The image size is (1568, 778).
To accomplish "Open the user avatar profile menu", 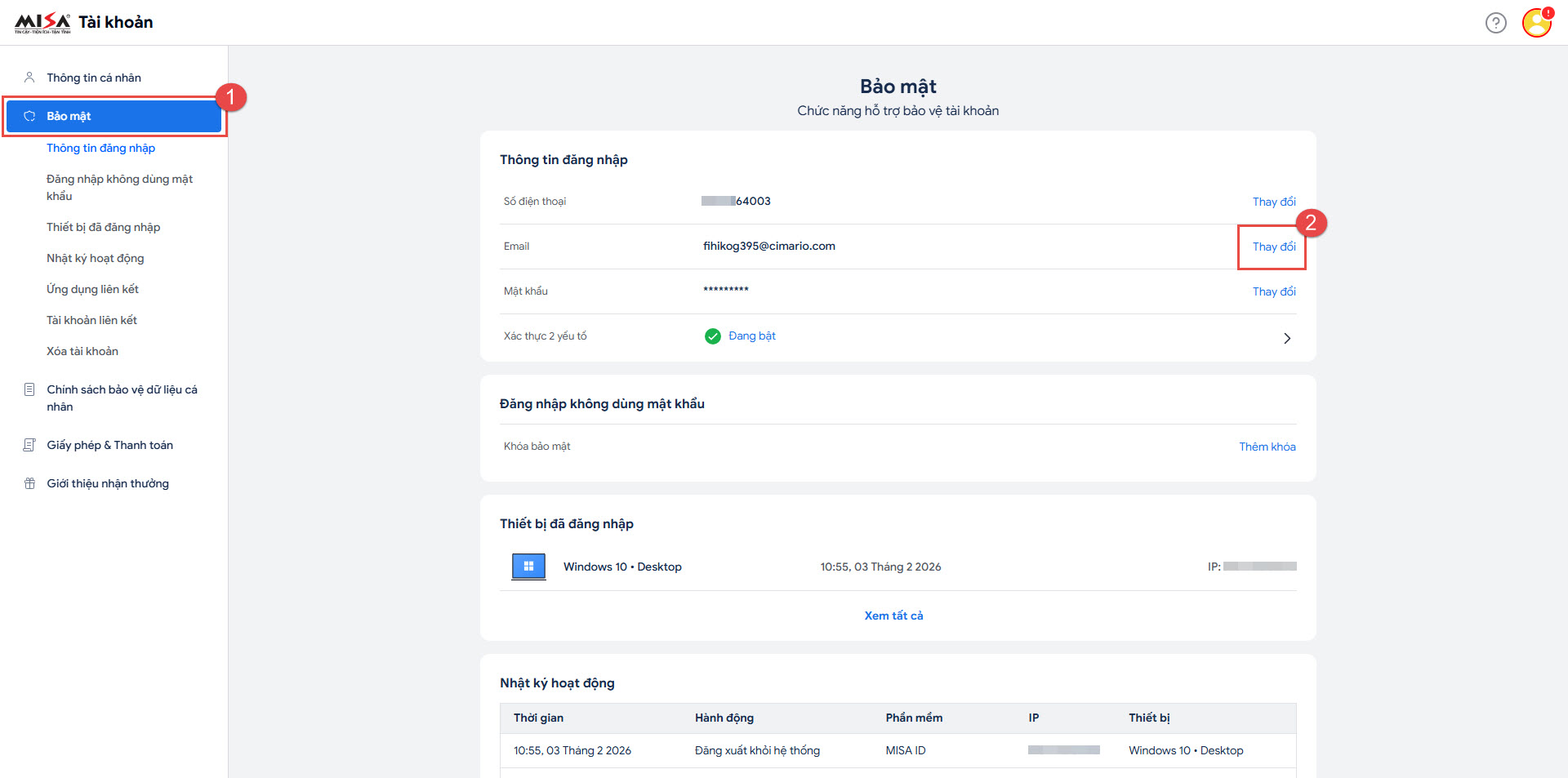I will (x=1536, y=23).
